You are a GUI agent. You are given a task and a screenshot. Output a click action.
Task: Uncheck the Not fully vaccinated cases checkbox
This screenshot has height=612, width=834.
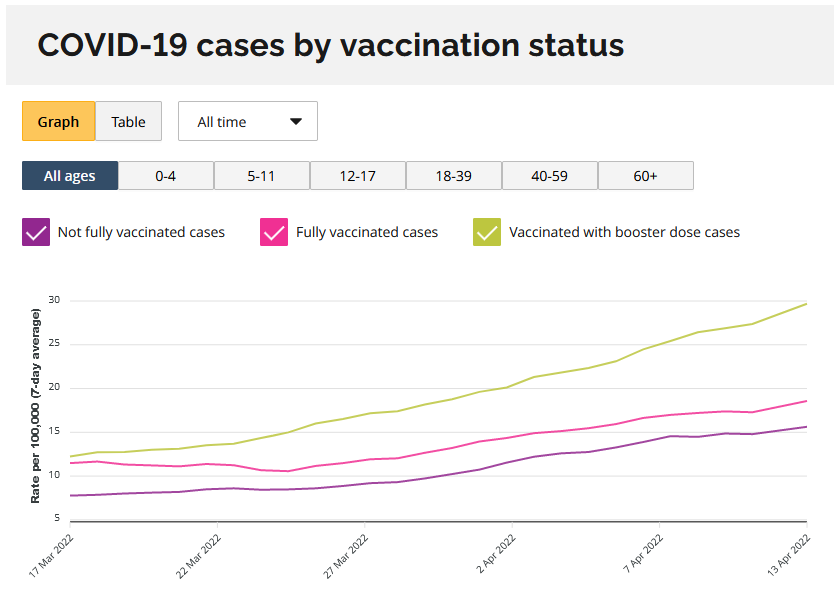(x=36, y=232)
